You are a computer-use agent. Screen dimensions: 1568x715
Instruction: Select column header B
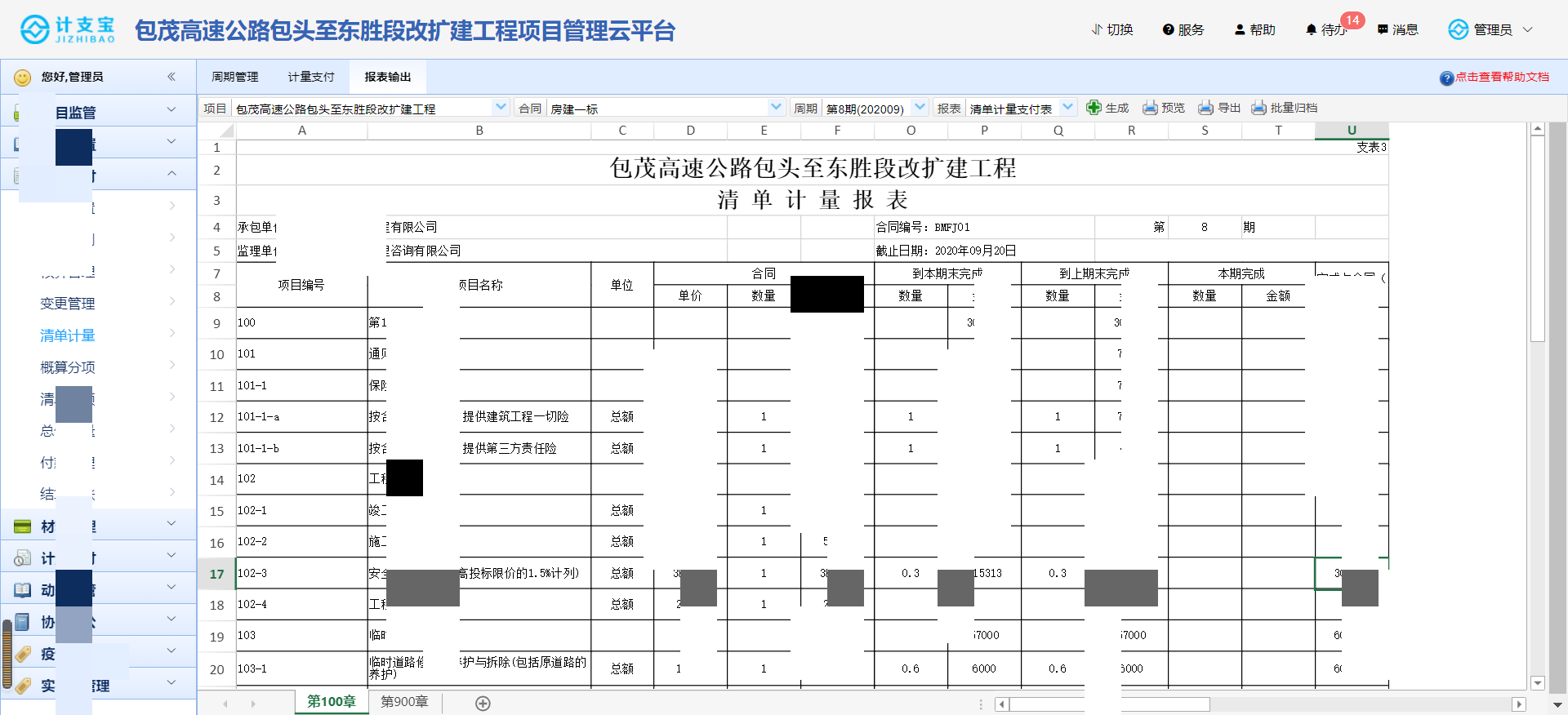tap(479, 131)
